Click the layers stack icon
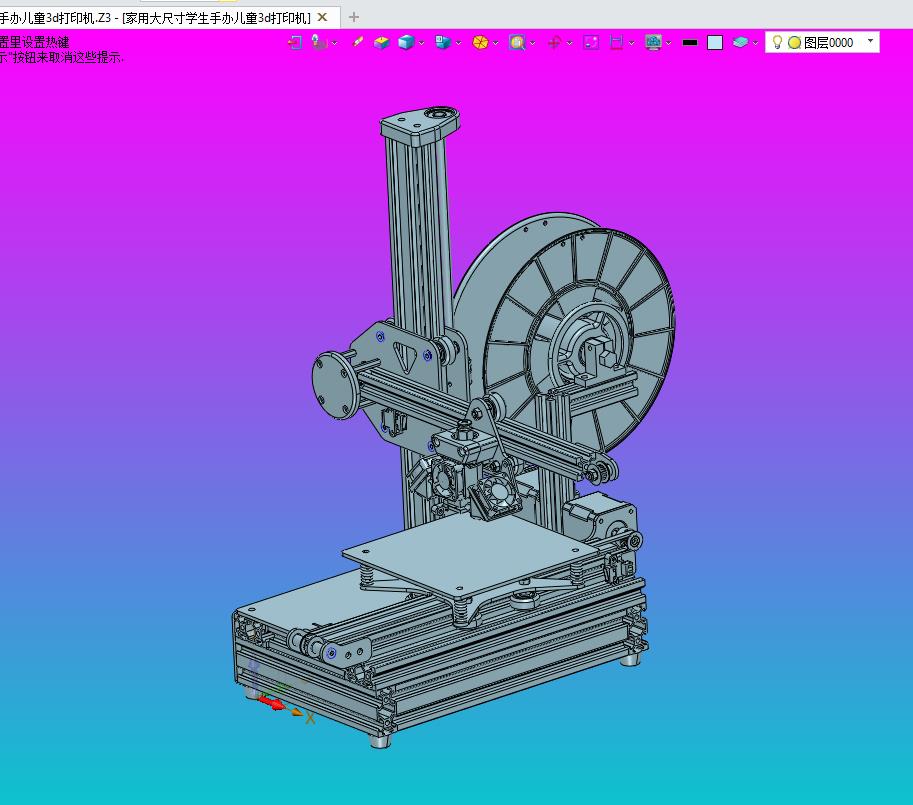This screenshot has height=805, width=913. [740, 42]
